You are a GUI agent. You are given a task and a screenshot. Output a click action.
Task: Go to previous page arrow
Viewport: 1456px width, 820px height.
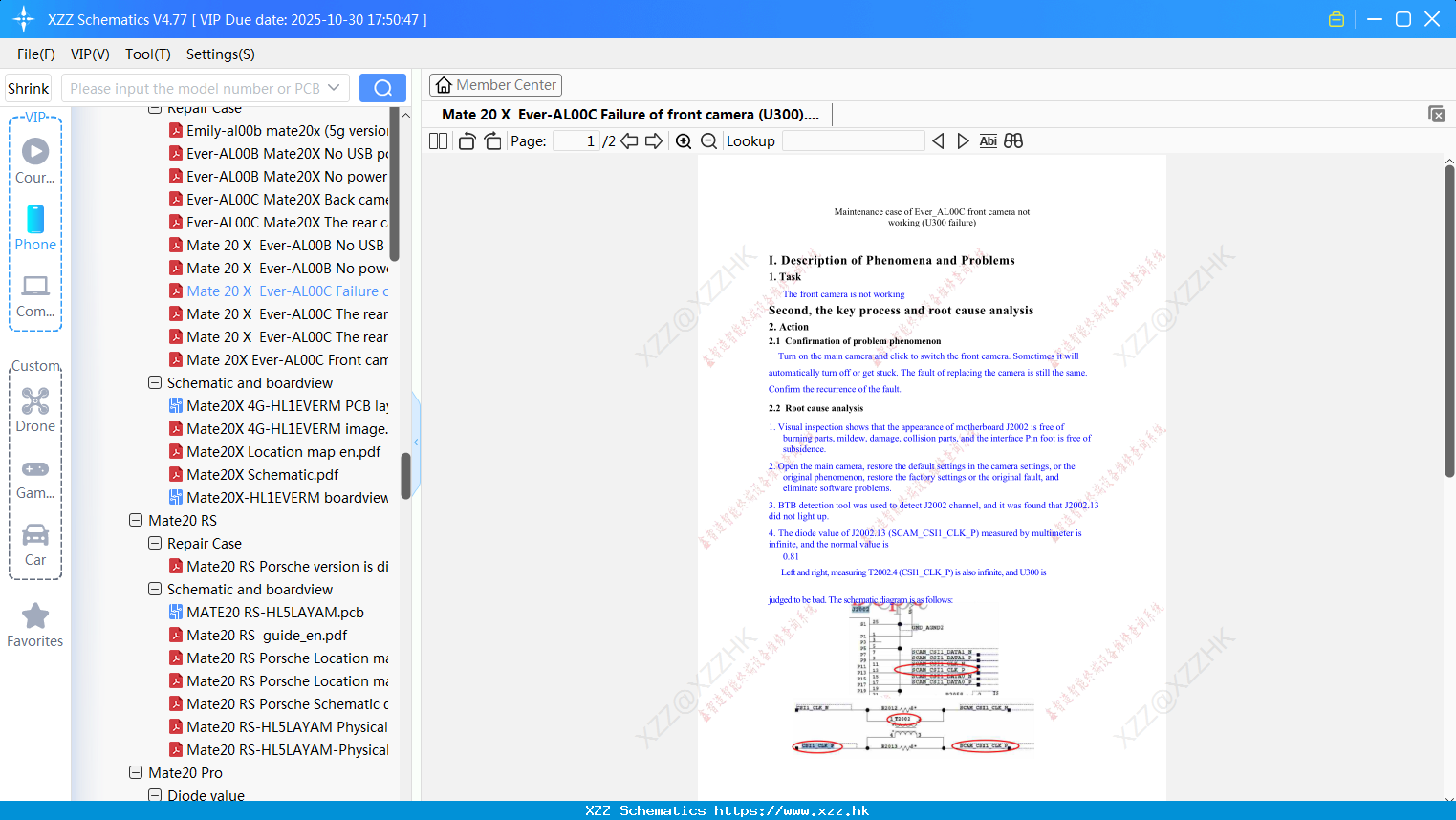point(629,141)
